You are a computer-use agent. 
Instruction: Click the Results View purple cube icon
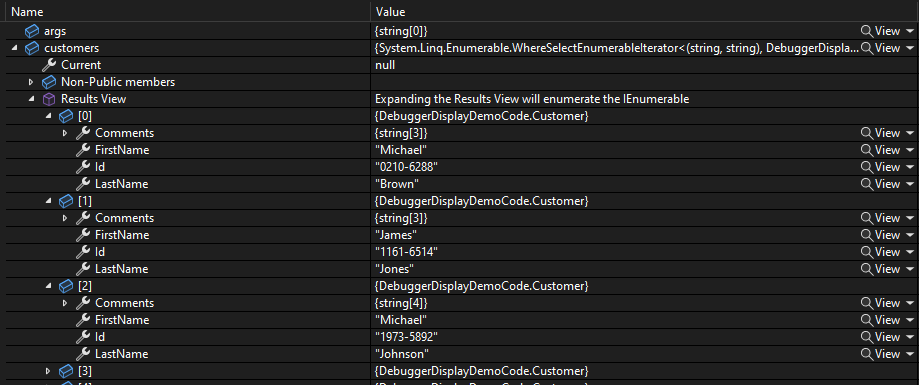click(49, 99)
